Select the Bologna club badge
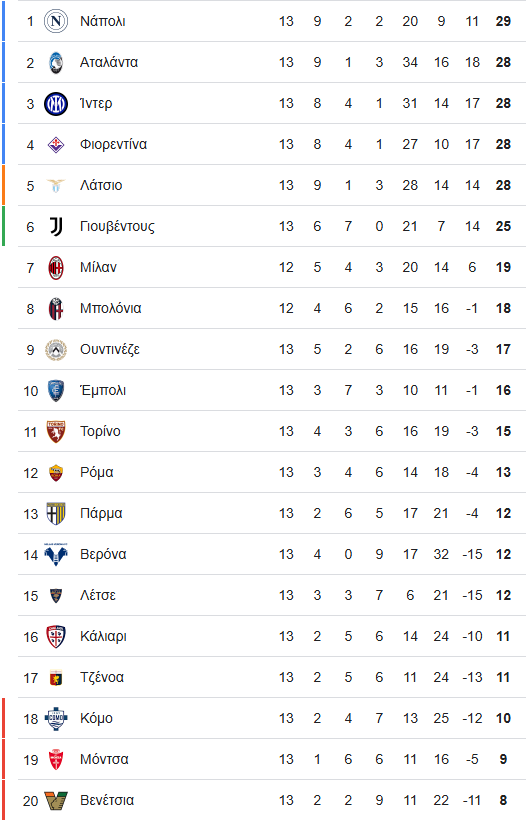The height and width of the screenshot is (827, 526). tap(55, 309)
